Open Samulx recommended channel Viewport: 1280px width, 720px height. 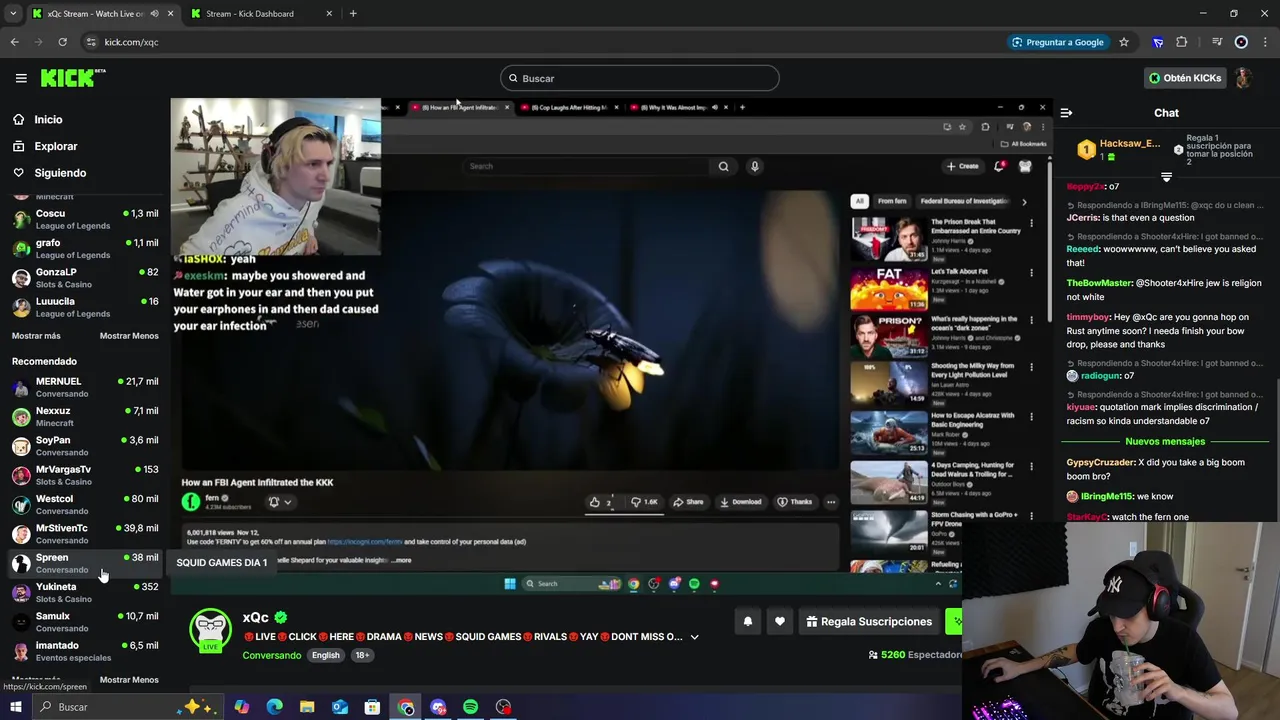[x=84, y=622]
